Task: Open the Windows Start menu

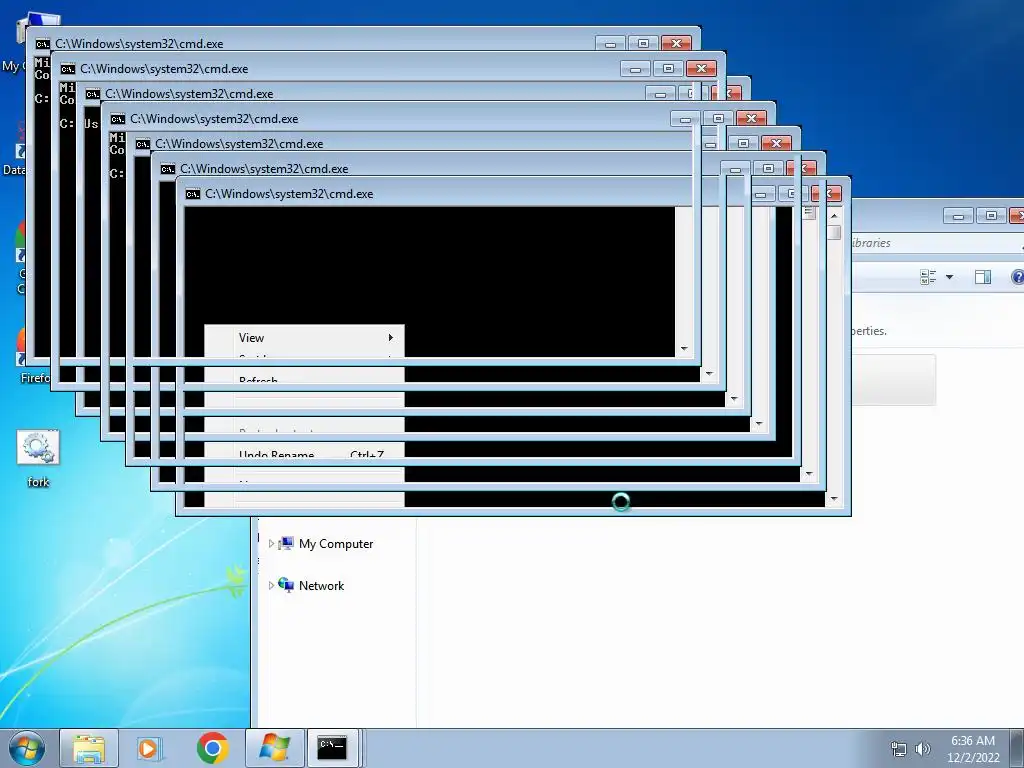Action: pos(26,748)
